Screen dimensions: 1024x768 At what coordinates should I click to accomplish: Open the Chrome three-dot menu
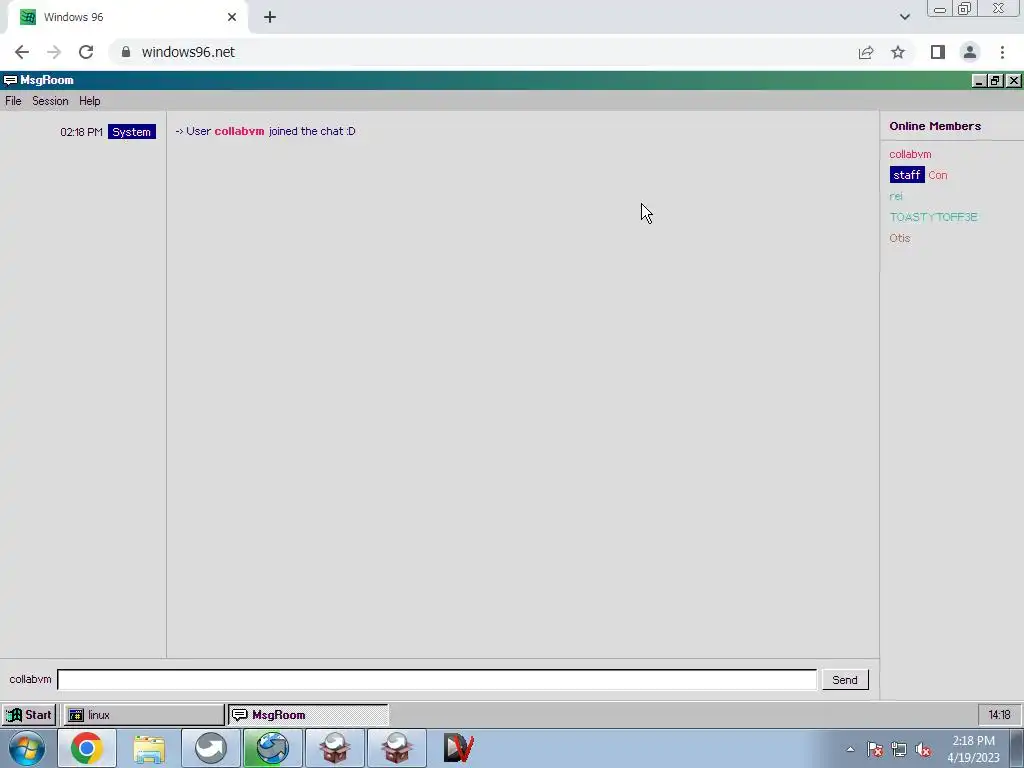pos(1002,52)
